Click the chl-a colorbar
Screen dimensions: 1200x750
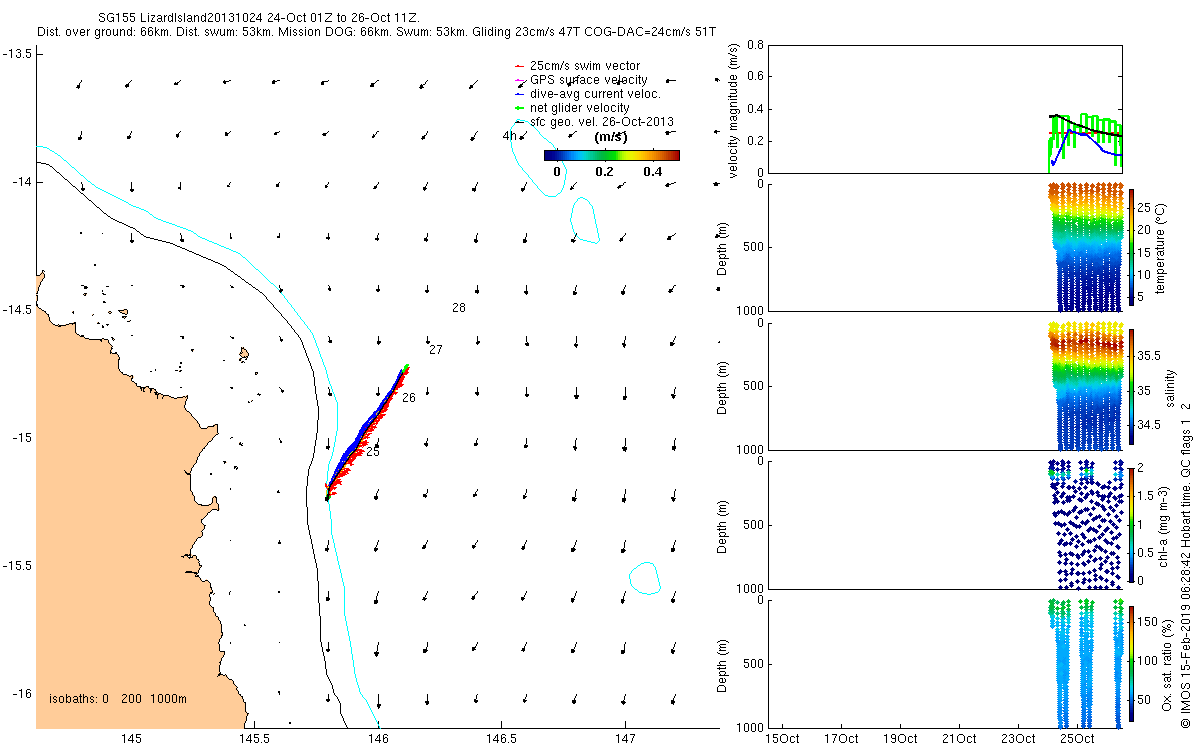(1131, 525)
